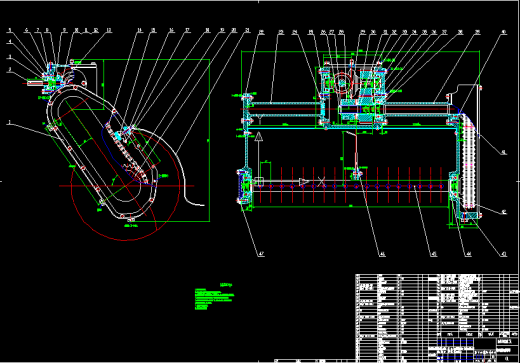Select part callout number 4

click(10, 41)
